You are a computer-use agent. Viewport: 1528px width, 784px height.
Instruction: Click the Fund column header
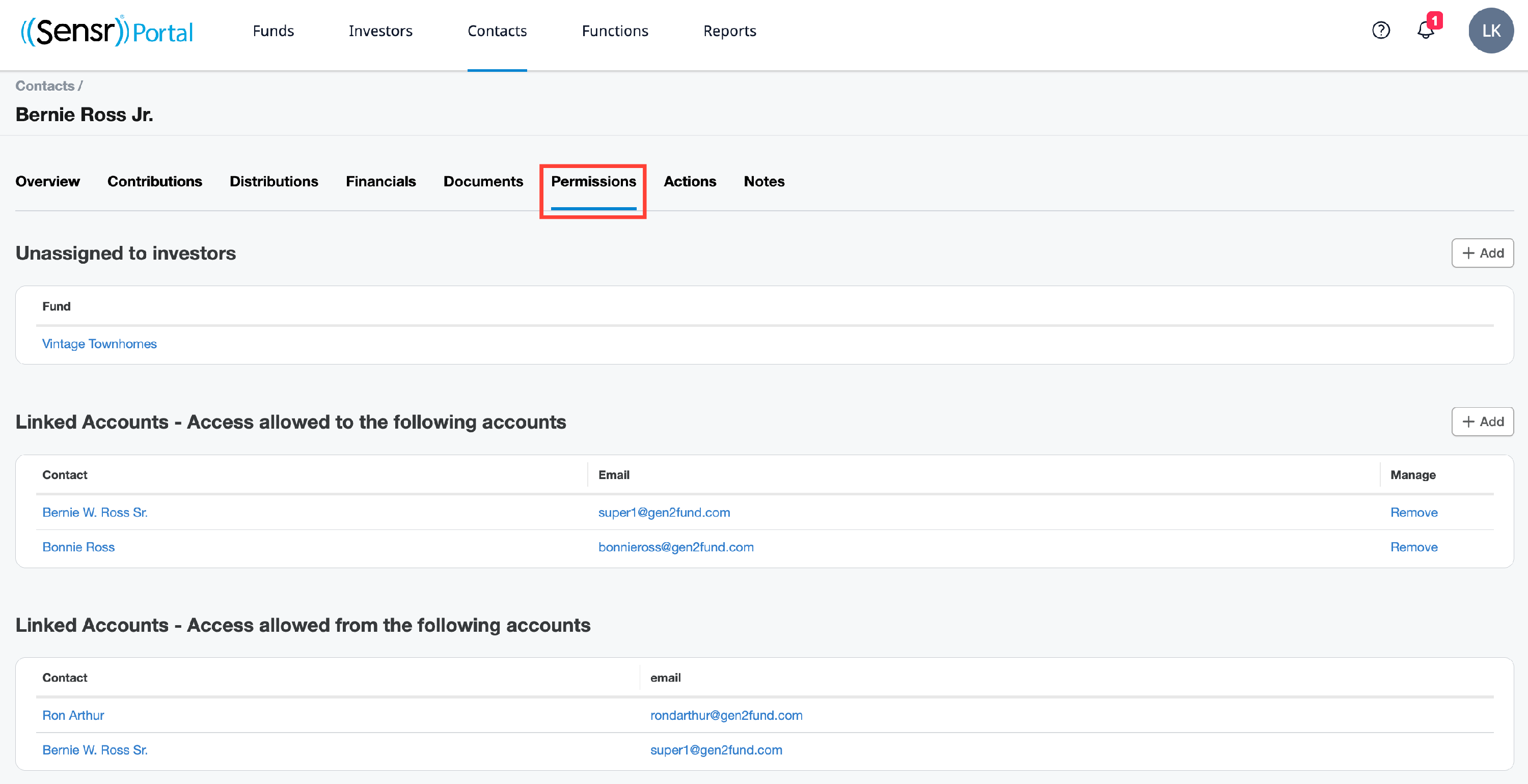point(57,306)
